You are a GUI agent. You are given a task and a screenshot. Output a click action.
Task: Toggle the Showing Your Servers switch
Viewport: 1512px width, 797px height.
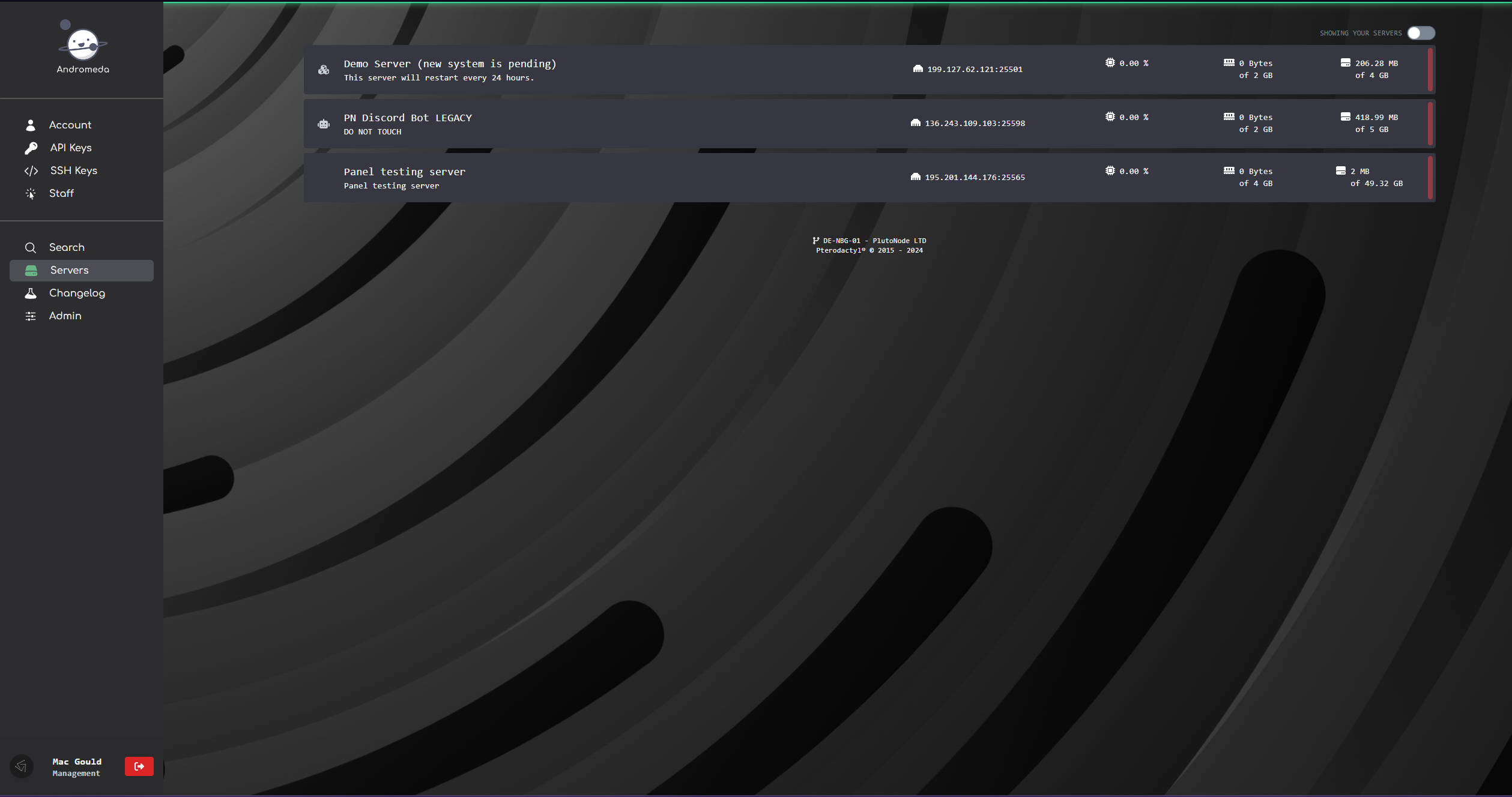[1421, 33]
